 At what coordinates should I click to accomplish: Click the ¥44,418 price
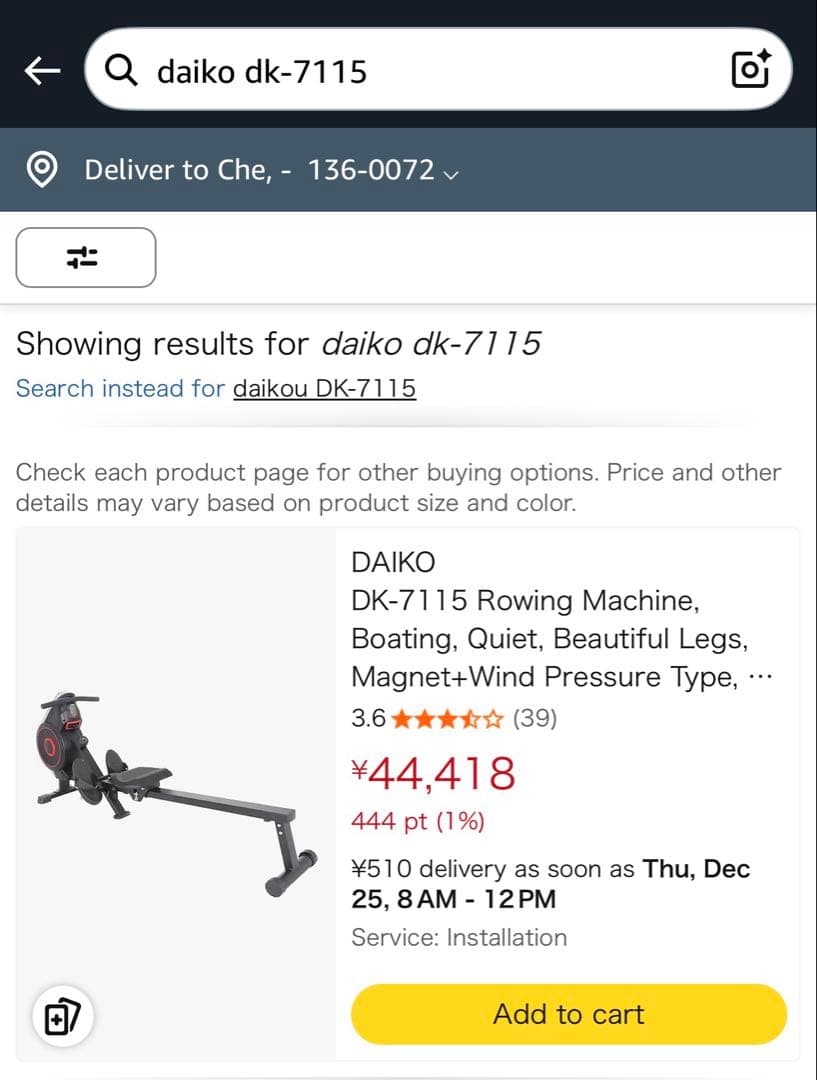433,773
